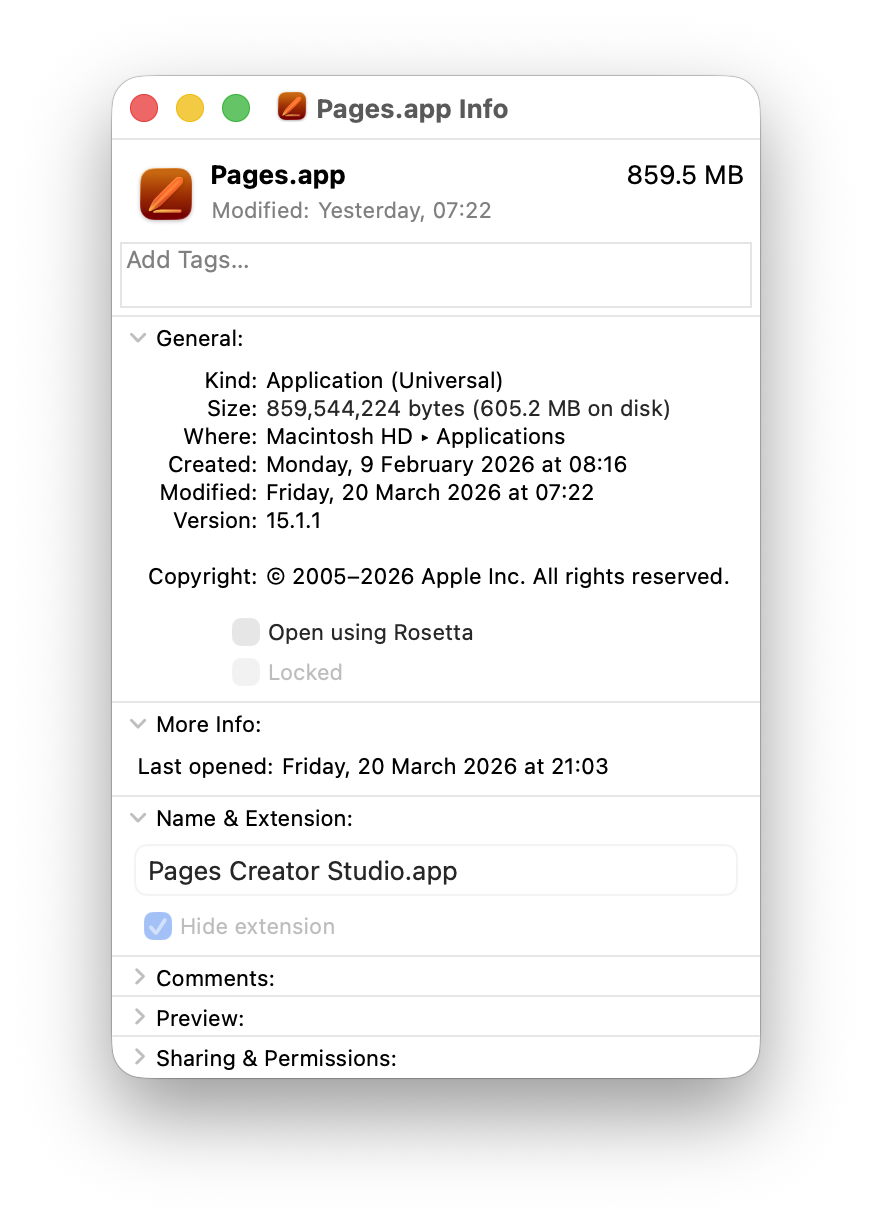Toggle the Locked checkbox

(x=246, y=672)
